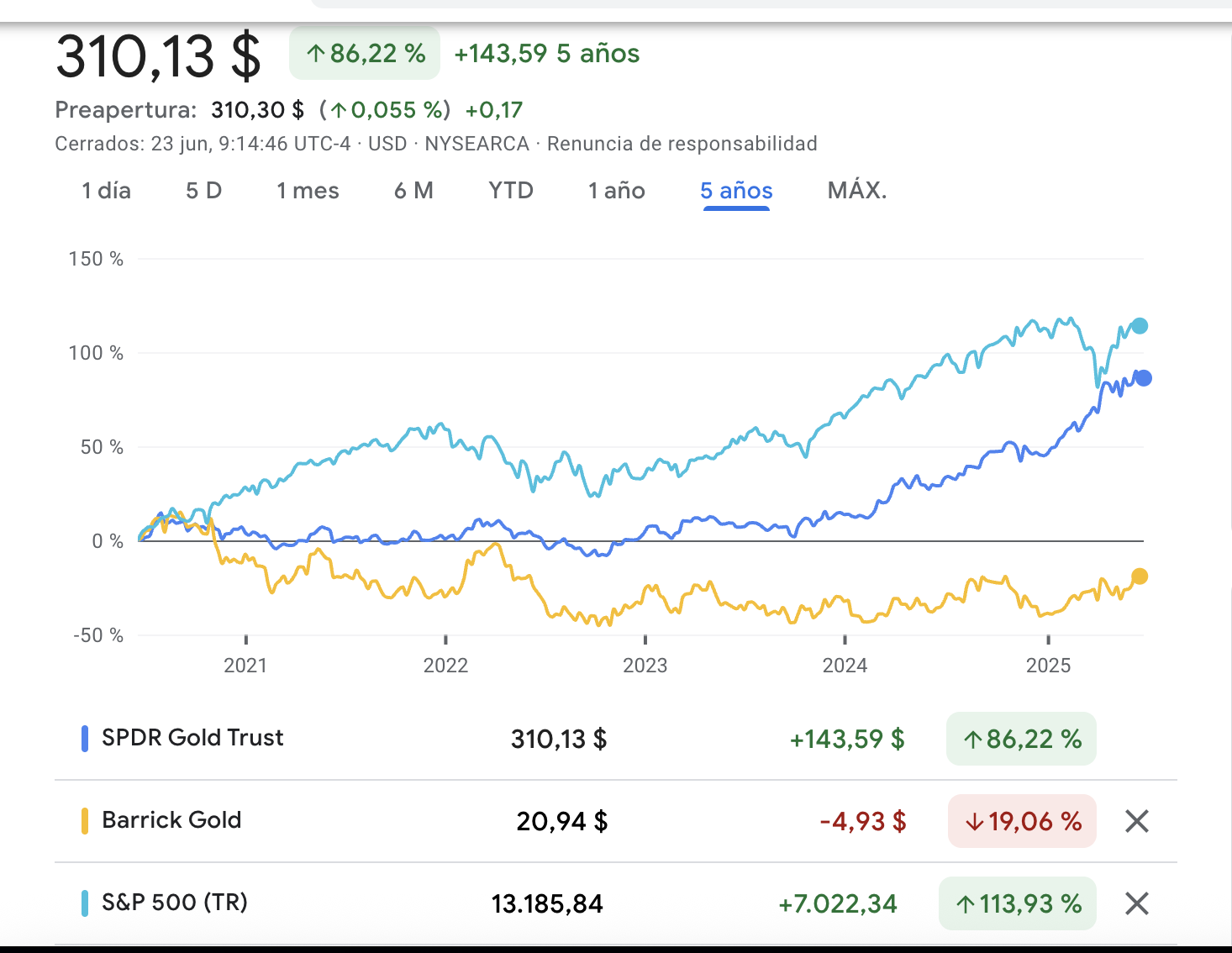The image size is (1232, 953).
Task: Switch chart to YTD range
Action: [511, 191]
